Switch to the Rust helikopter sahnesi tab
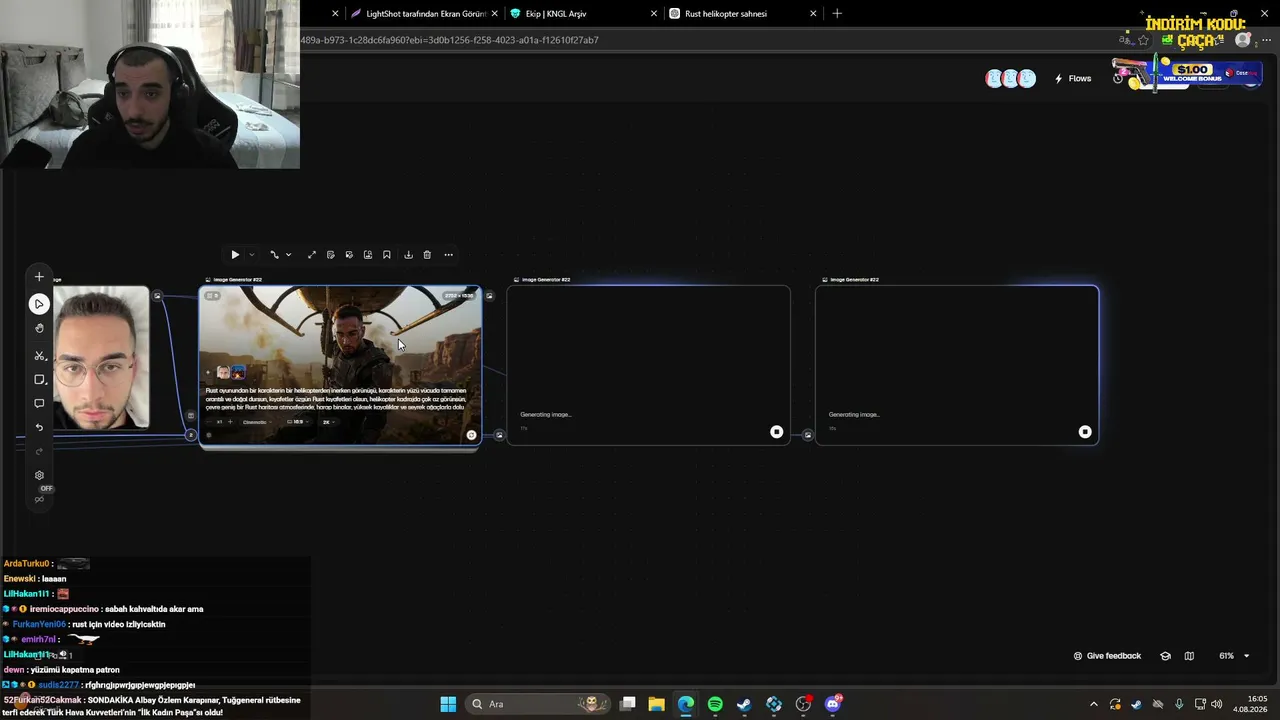Screen dimensions: 1280x720 pos(742,14)
